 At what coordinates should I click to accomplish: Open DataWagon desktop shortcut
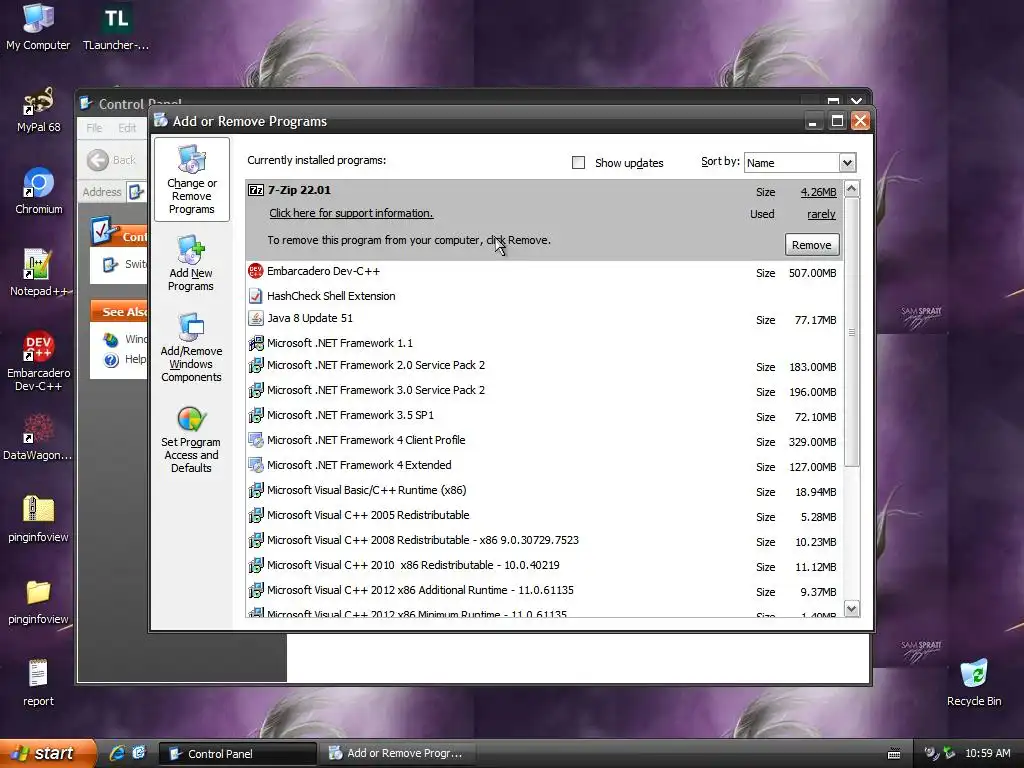coord(39,437)
